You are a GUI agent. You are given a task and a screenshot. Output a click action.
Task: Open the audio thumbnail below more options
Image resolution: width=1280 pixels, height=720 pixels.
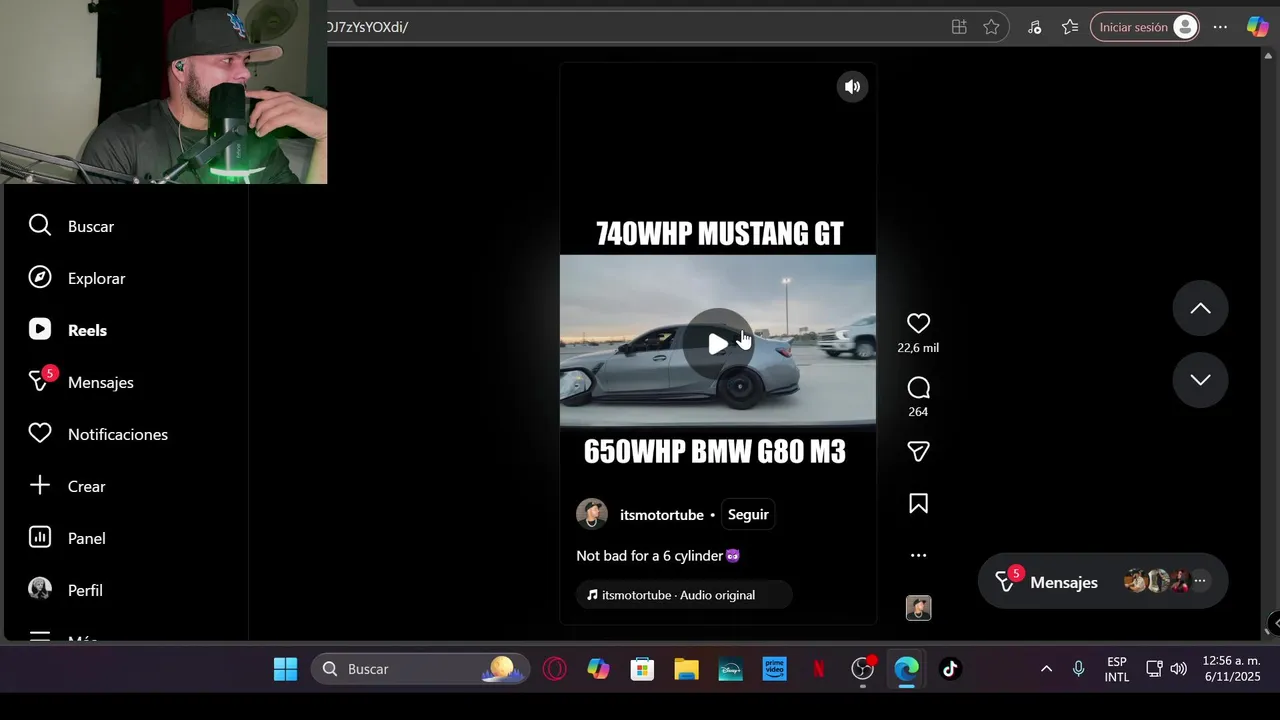918,608
